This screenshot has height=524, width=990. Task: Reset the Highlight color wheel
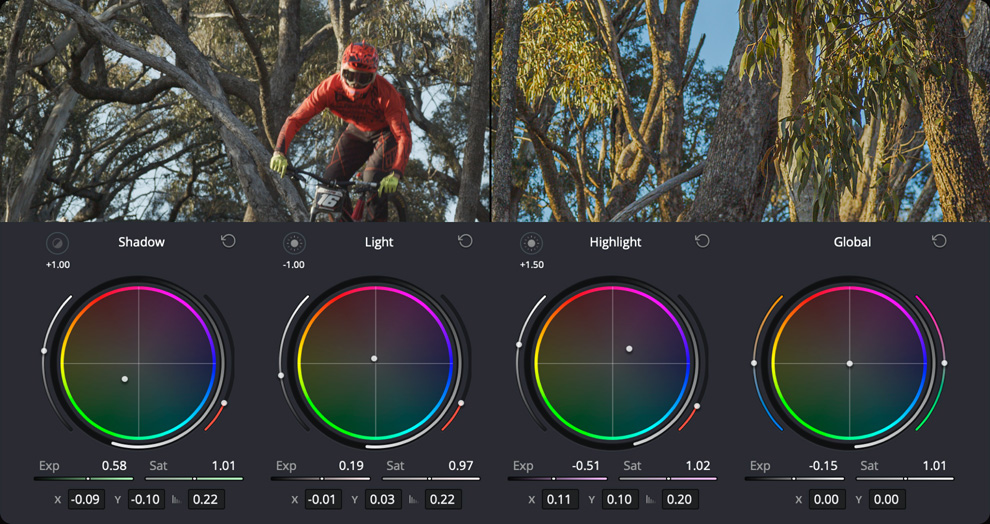[702, 242]
